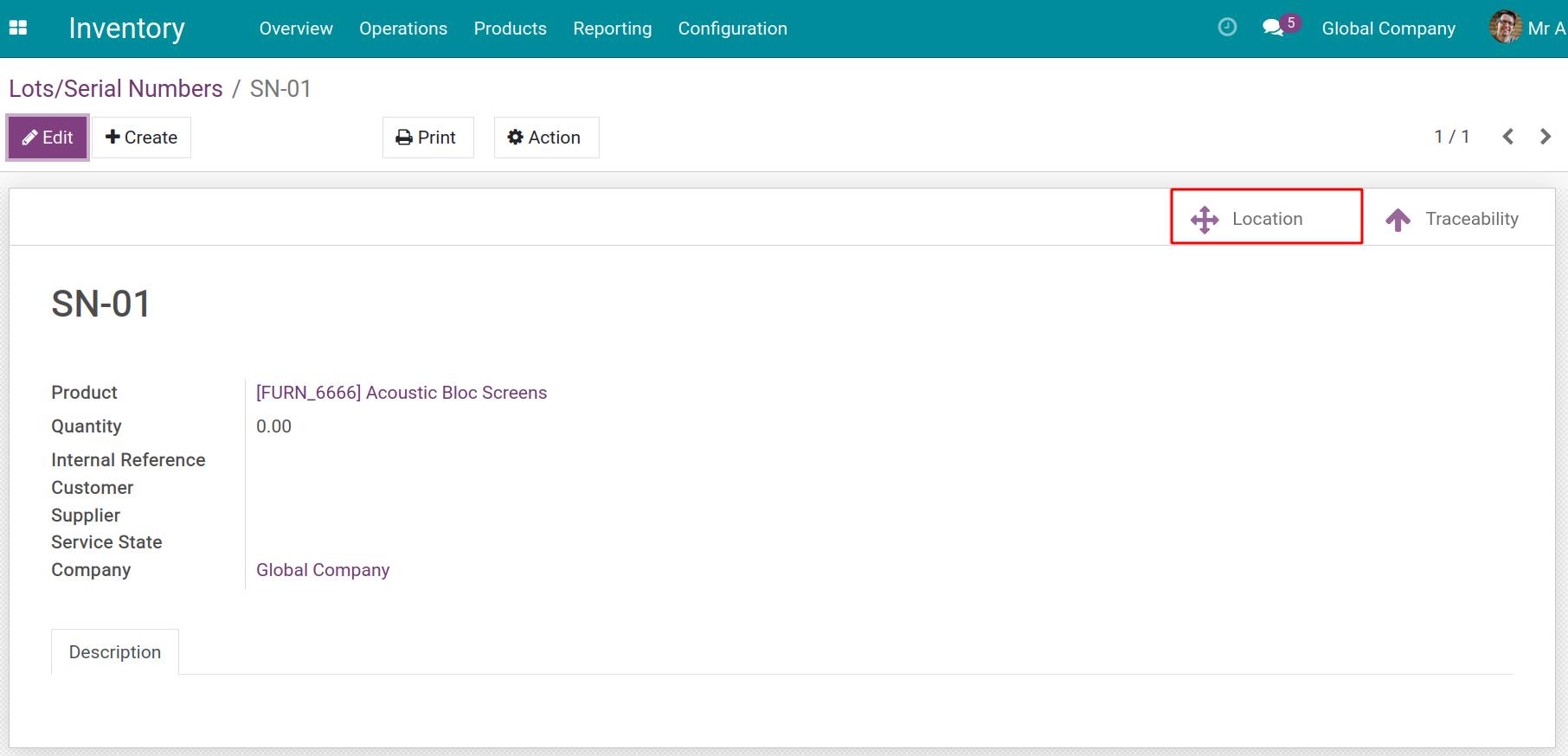Follow the Global Company field link

(323, 570)
